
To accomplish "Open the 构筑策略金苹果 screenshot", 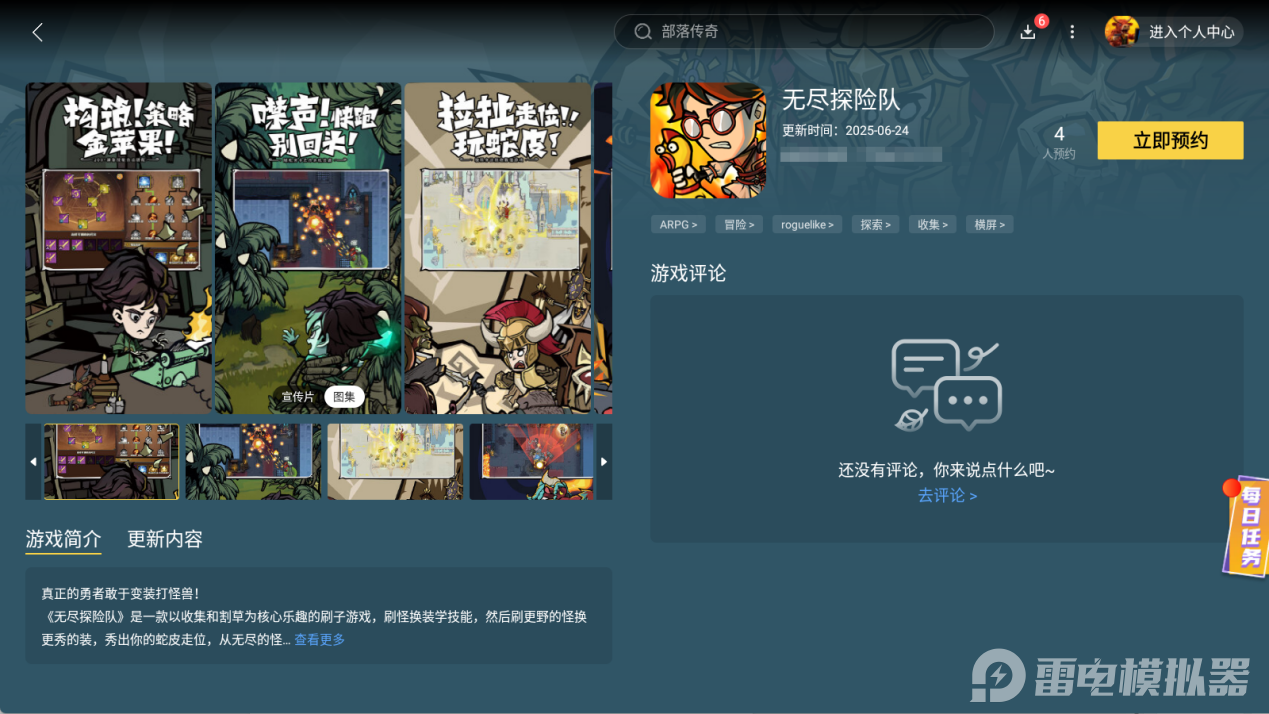I will [118, 248].
